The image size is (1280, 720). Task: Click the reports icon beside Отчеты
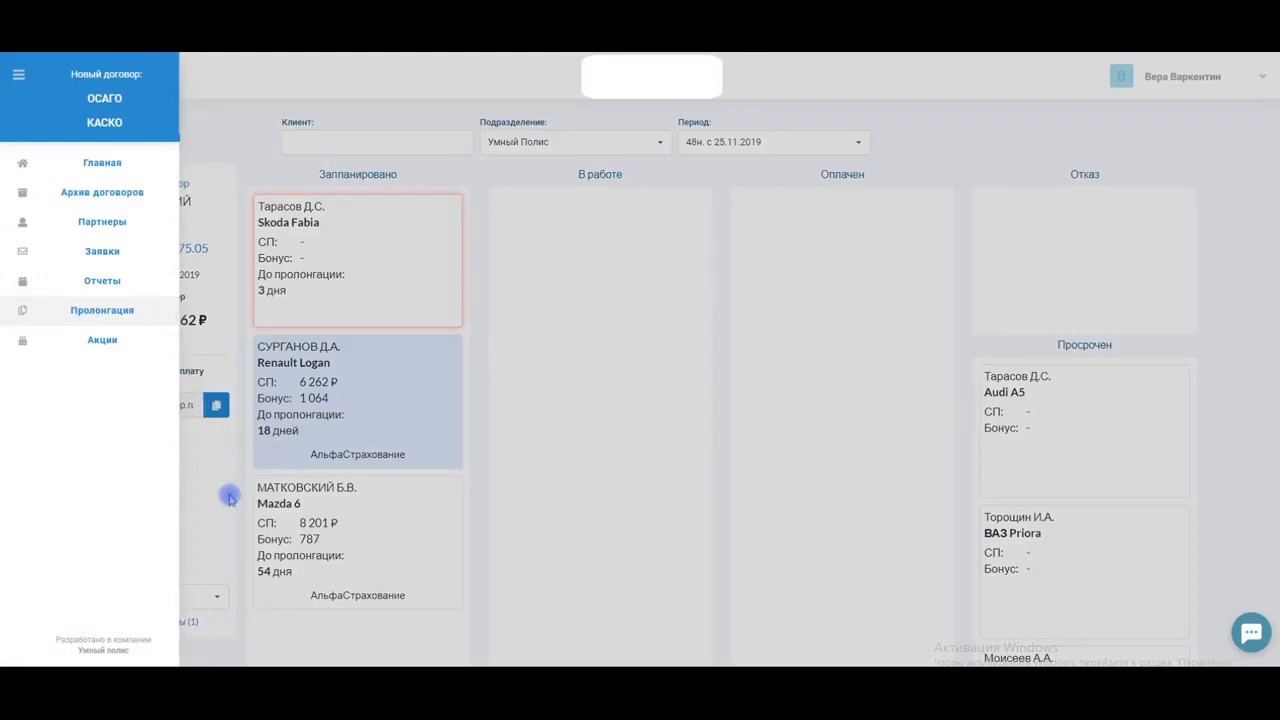23,281
